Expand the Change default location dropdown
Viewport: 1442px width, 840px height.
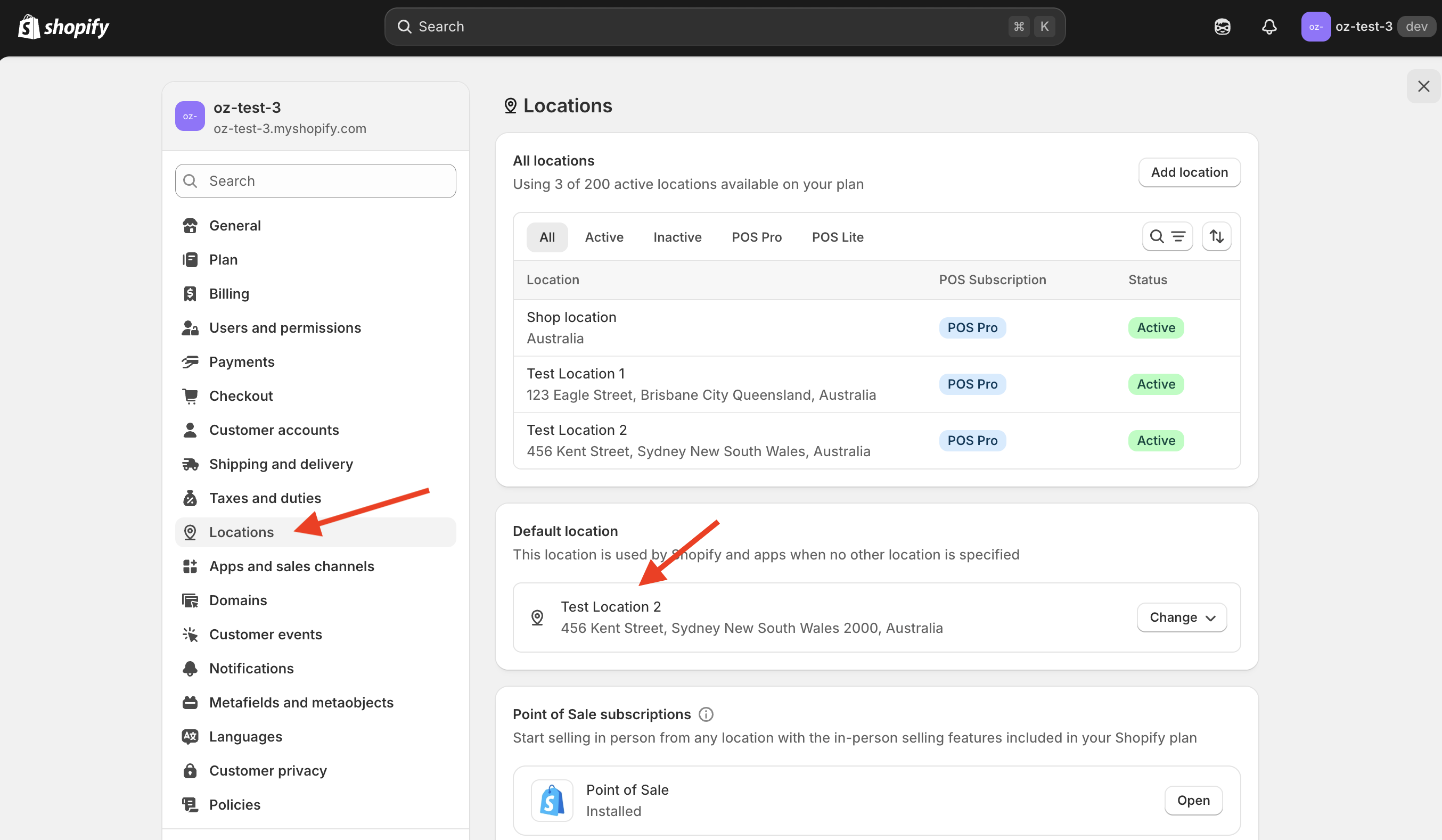click(x=1181, y=617)
